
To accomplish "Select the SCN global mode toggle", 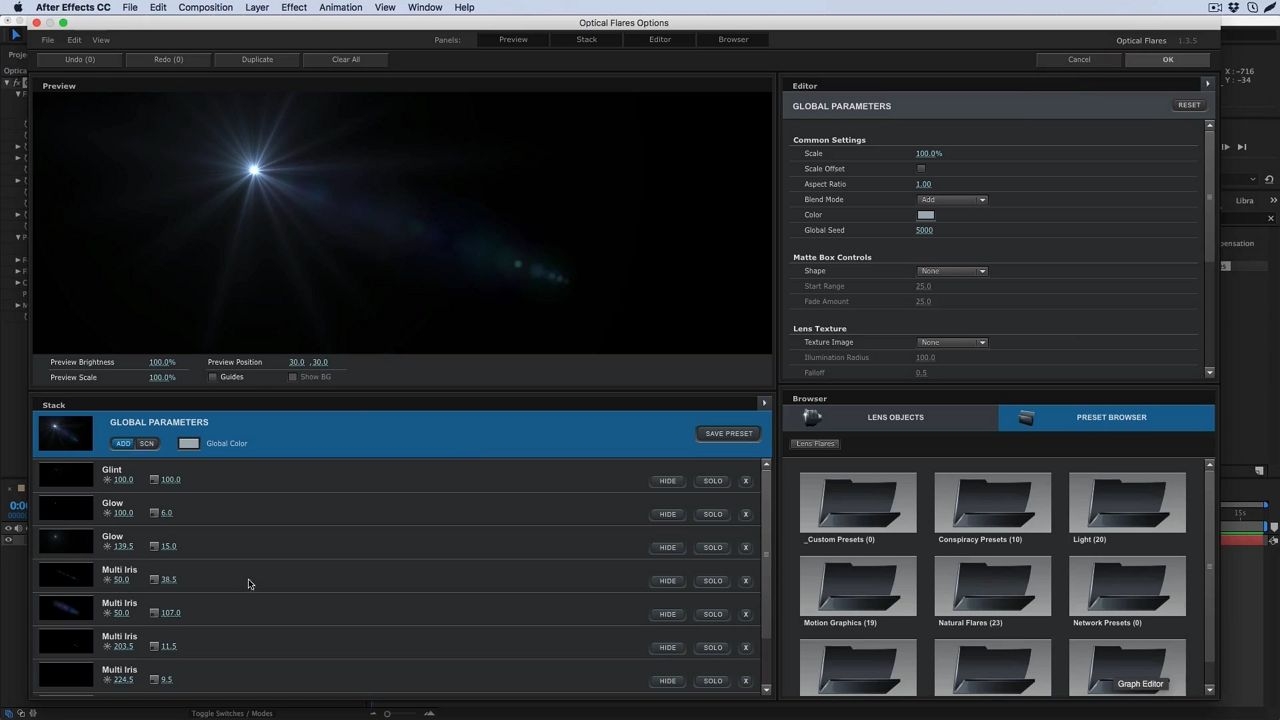I will (147, 443).
